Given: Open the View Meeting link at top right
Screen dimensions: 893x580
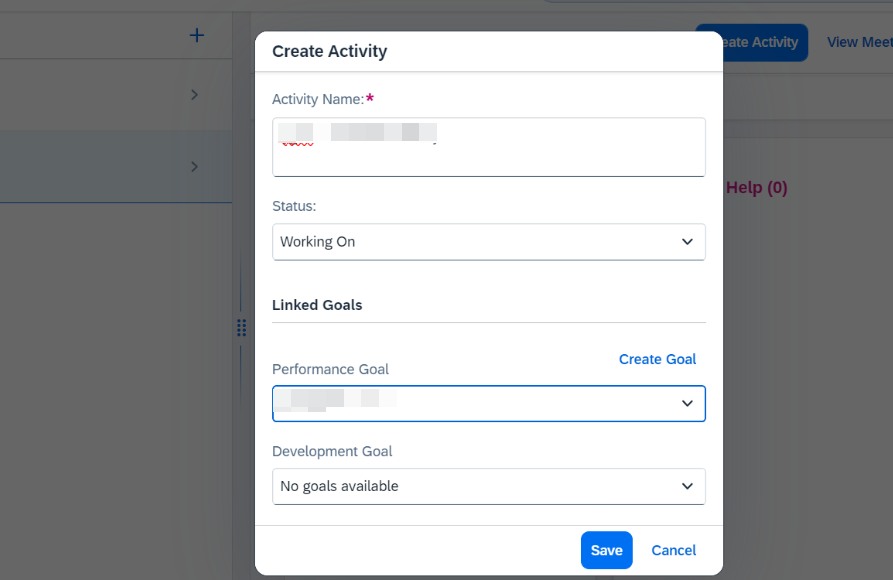Looking at the screenshot, I should [x=859, y=42].
